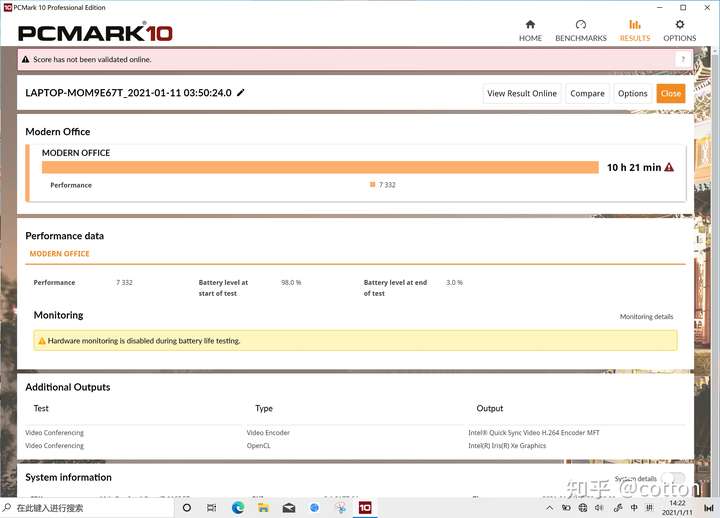
Task: Click the Performance score 7 332 in result card
Action: pyautogui.click(x=387, y=185)
